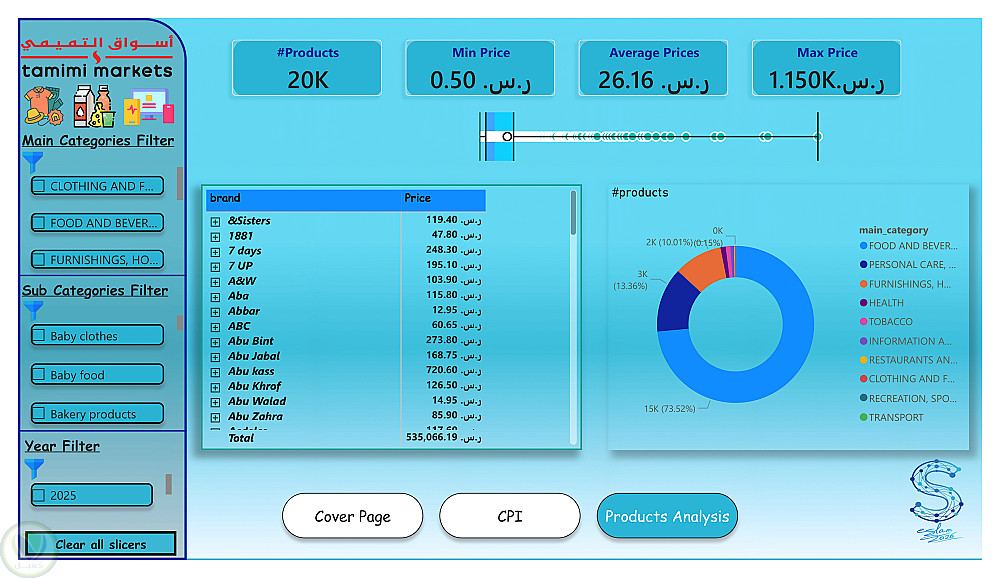Click the Total 535,066.19 value
The height and width of the screenshot is (578, 1000).
pyautogui.click(x=443, y=438)
